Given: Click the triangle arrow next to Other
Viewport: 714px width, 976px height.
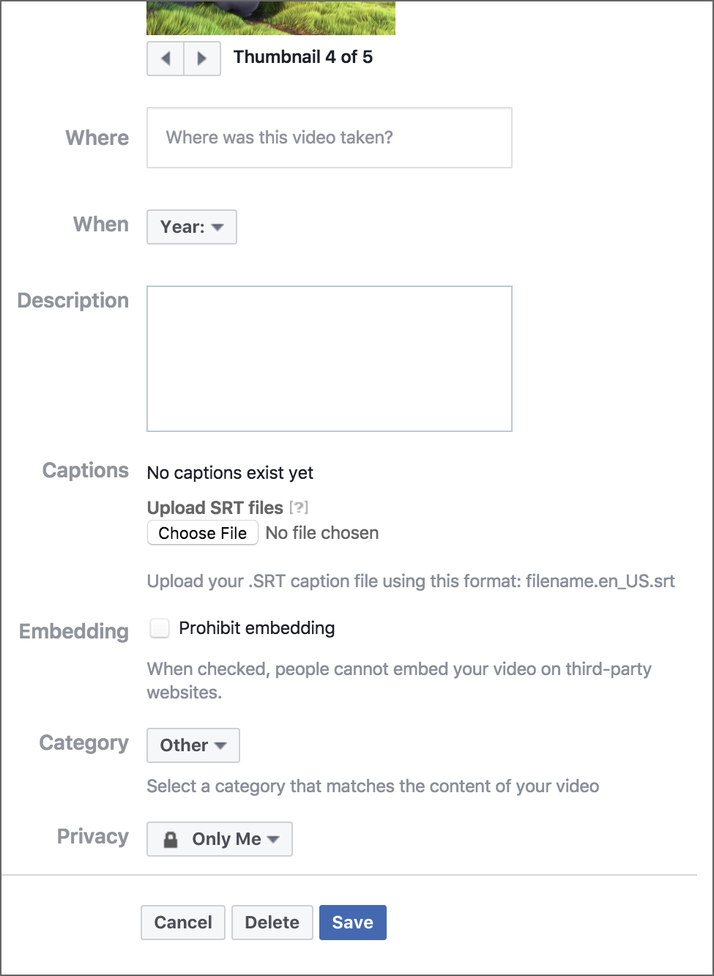Looking at the screenshot, I should 220,745.
